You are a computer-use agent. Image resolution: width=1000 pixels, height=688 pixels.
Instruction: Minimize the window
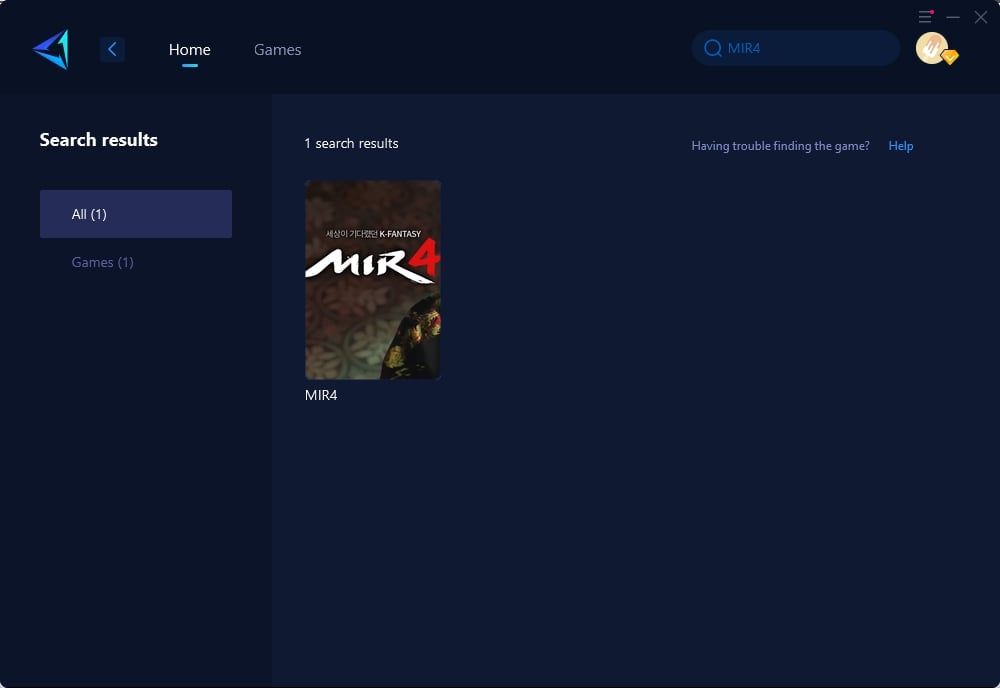point(953,17)
